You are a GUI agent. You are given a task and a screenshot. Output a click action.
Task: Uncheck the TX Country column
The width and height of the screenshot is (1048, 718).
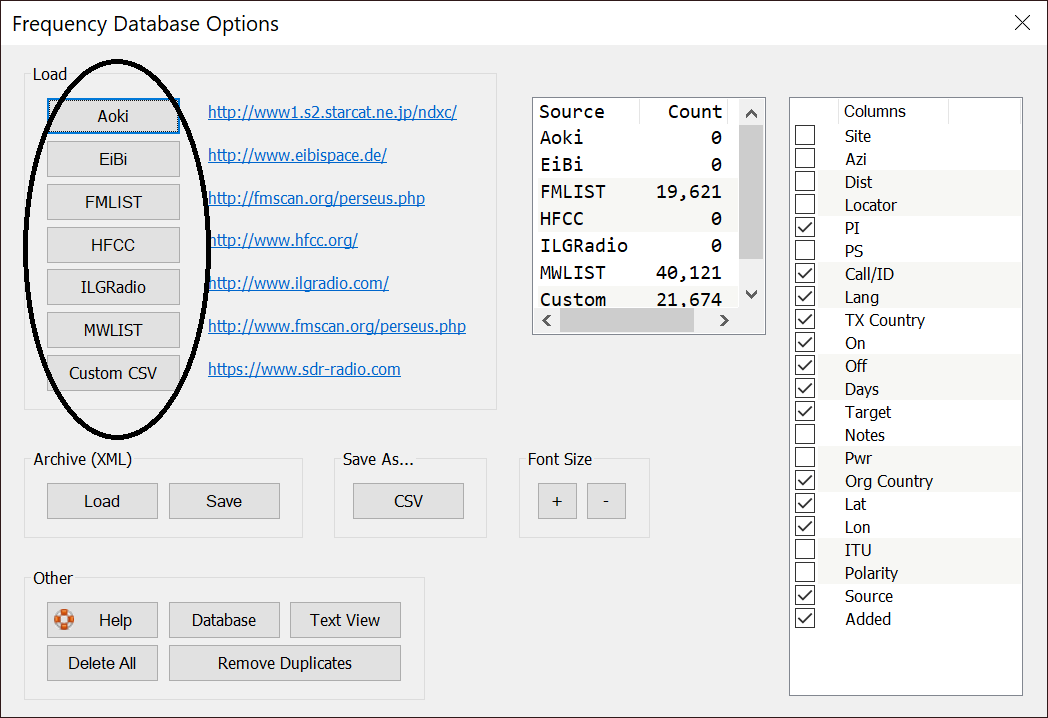pos(805,320)
